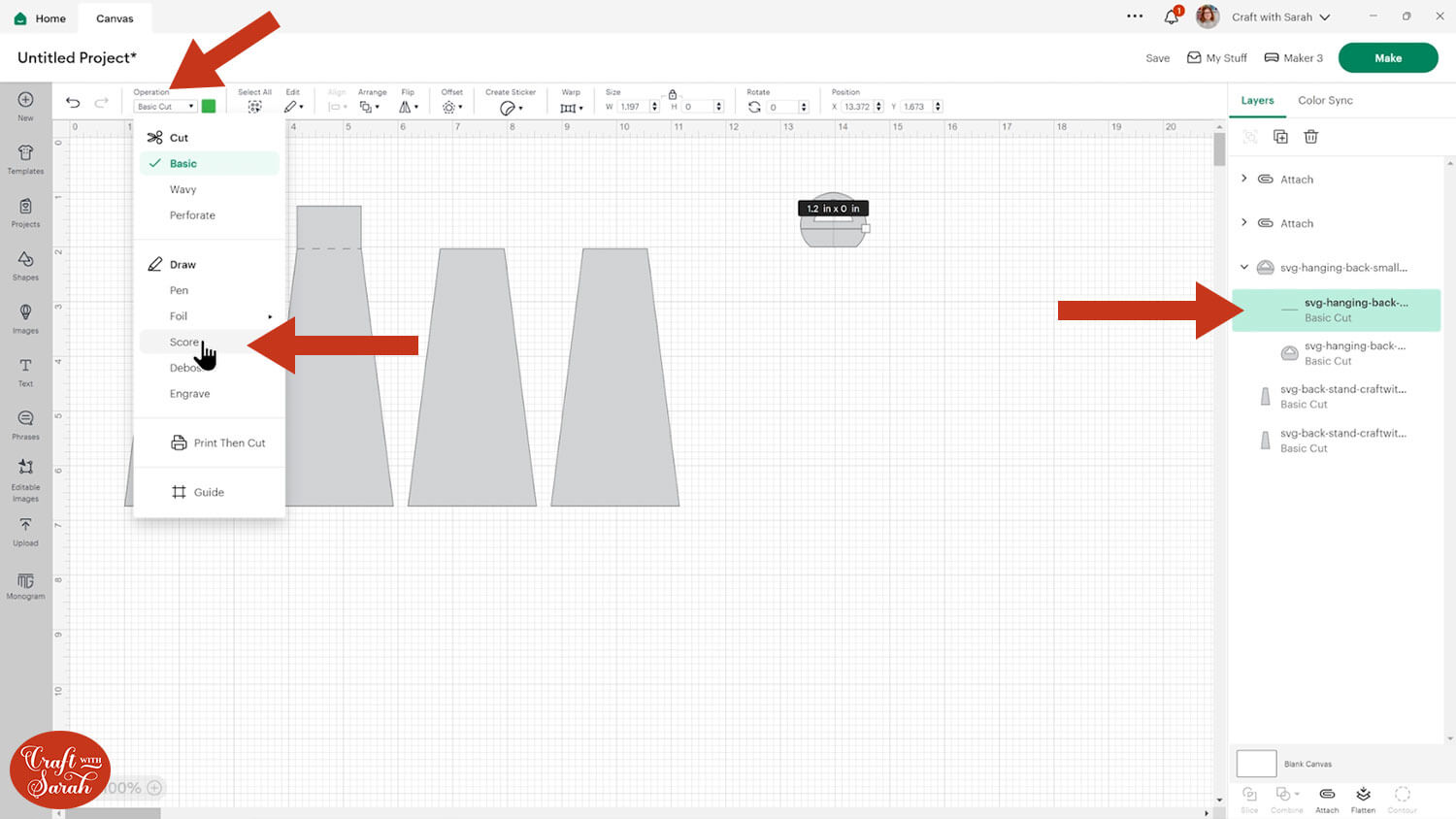Click the Attach icon at the bottom right
Image resolution: width=1456 pixels, height=819 pixels.
(x=1326, y=798)
